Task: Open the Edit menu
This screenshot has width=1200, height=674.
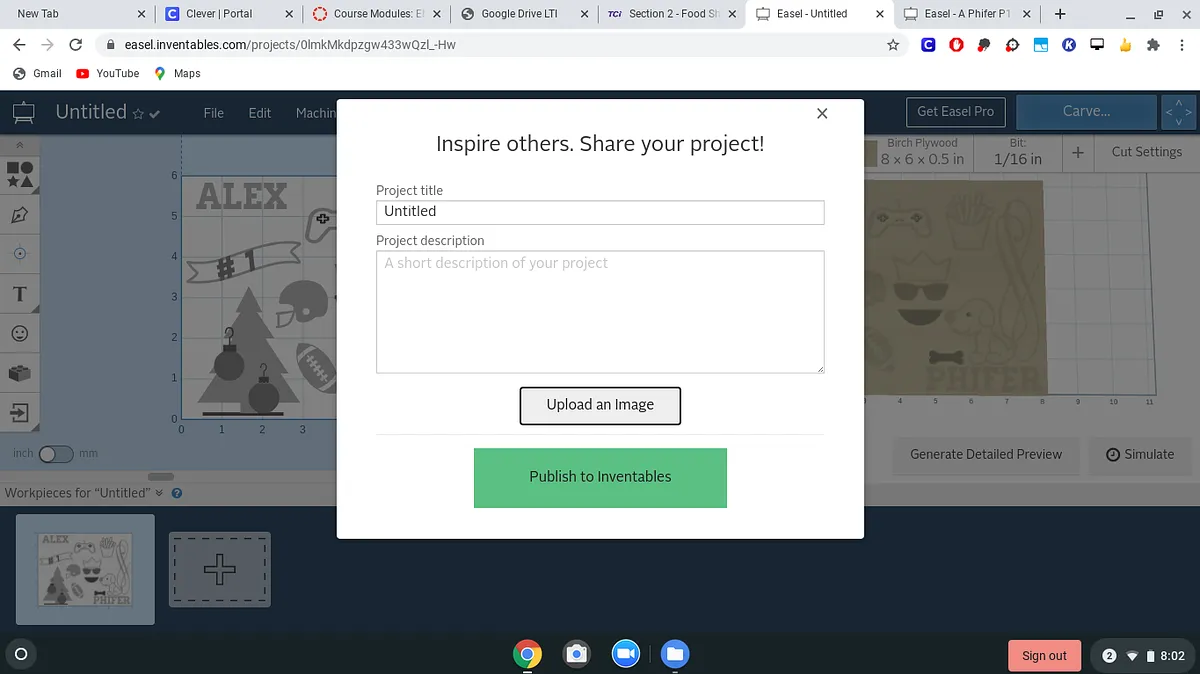Action: click(260, 113)
